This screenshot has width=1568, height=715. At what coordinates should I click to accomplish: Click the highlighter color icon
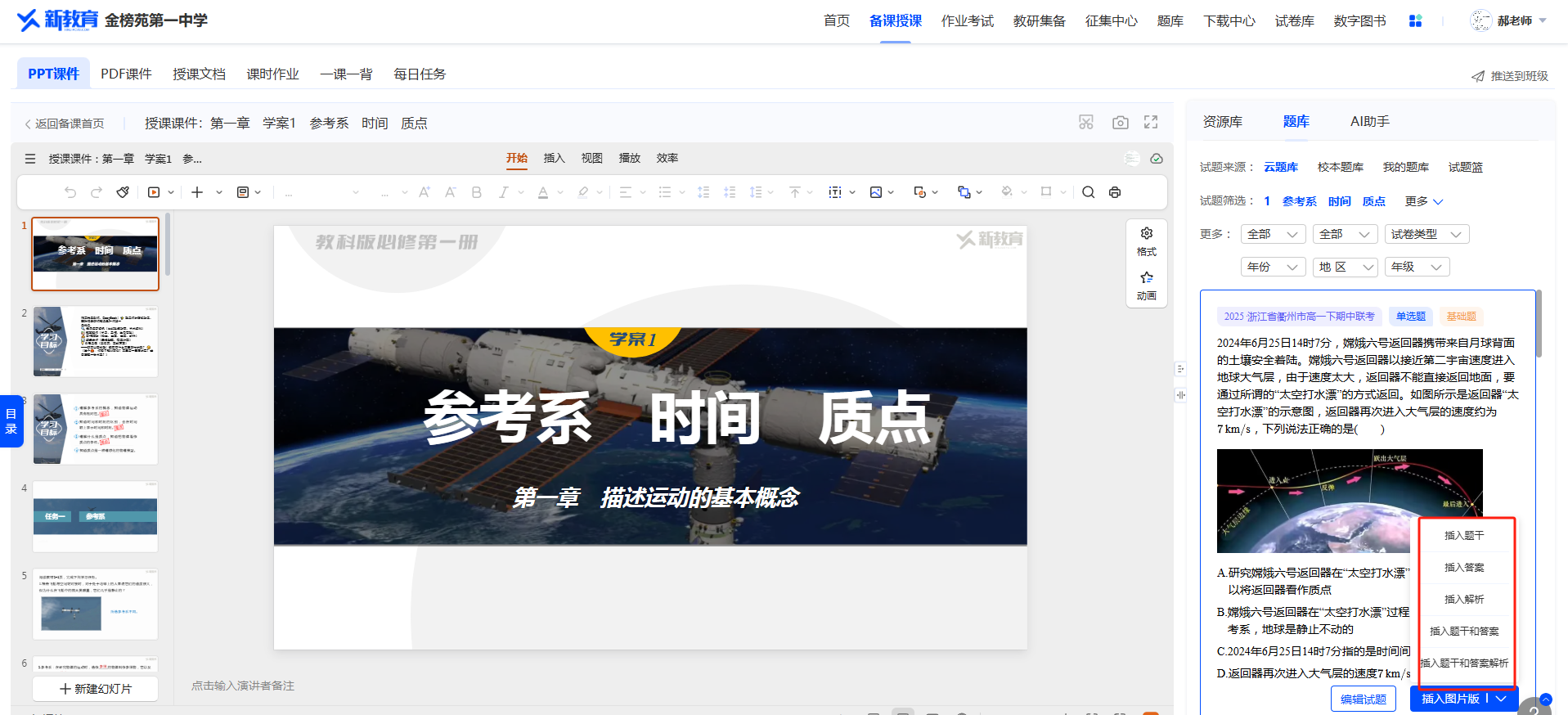583,192
